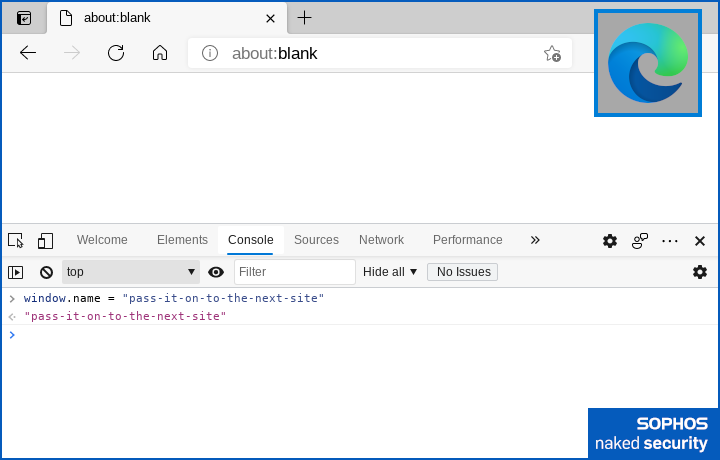This screenshot has height=460, width=720.
Task: Toggle the live expression eye icon
Action: [x=216, y=272]
